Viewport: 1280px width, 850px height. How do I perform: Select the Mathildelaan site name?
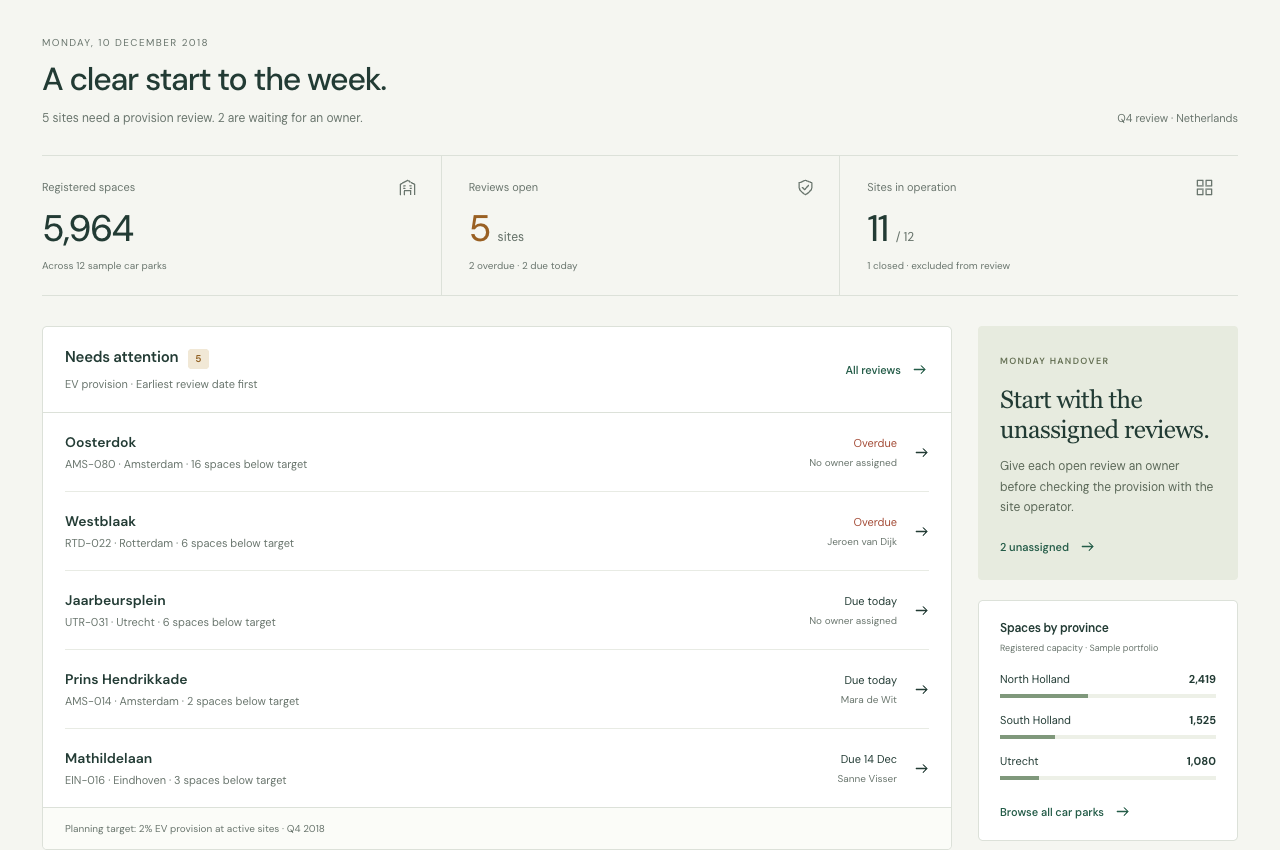pos(108,758)
